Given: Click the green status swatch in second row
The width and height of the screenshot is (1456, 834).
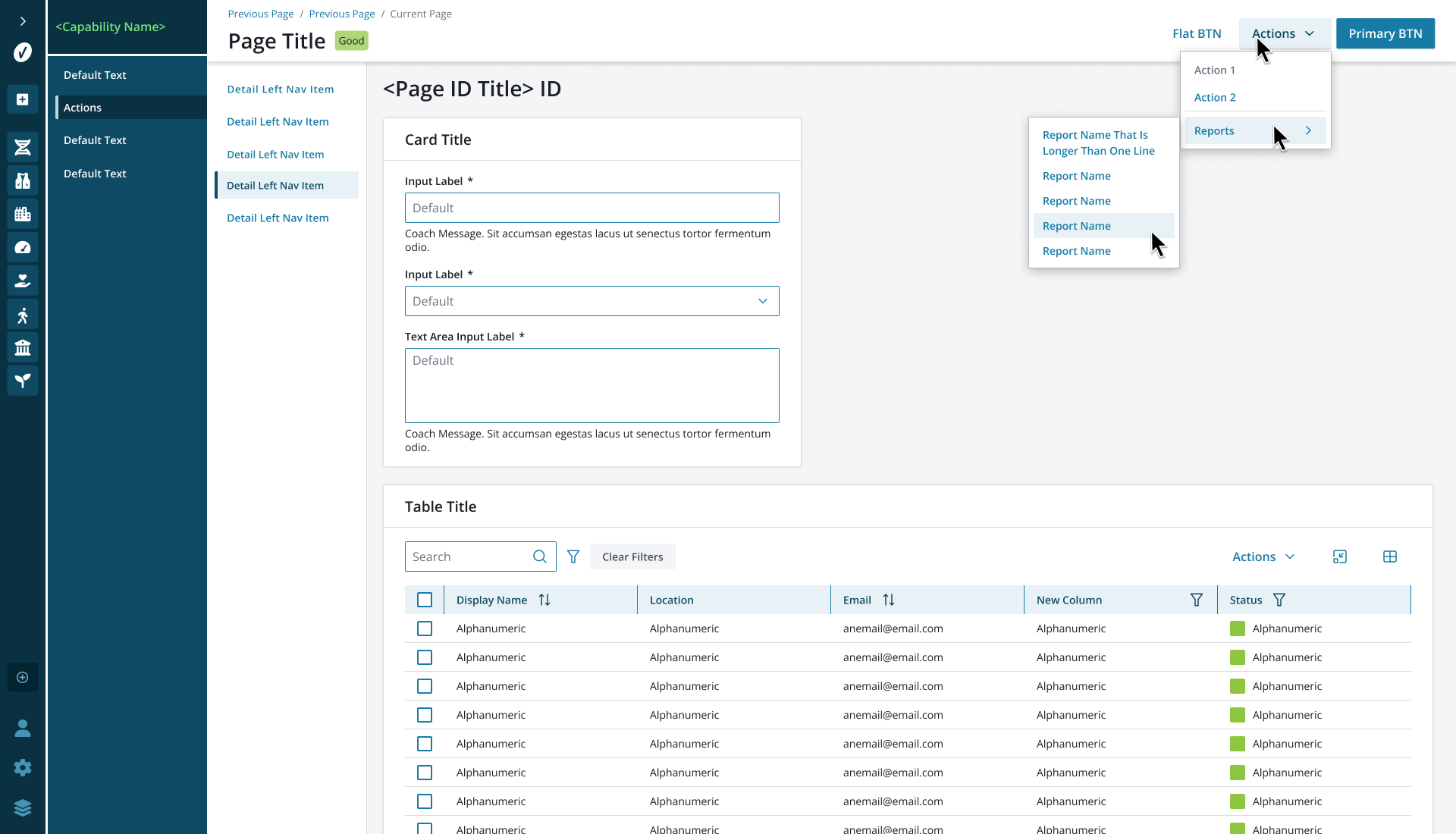Looking at the screenshot, I should click(x=1238, y=657).
